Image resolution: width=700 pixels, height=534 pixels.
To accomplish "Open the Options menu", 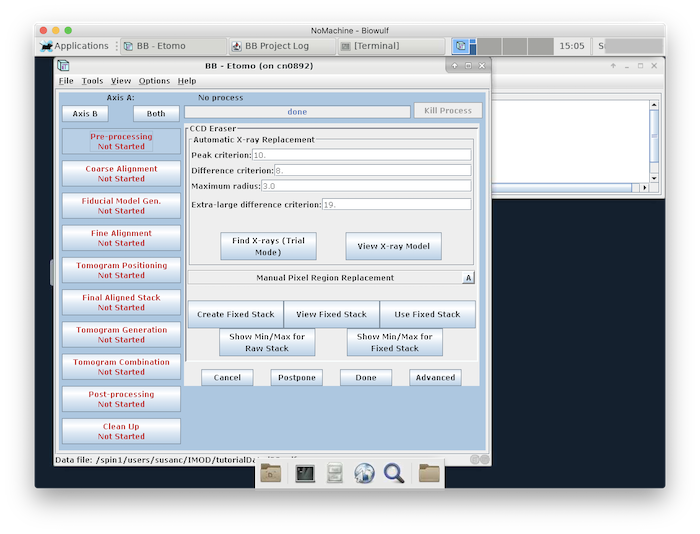I will (154, 81).
